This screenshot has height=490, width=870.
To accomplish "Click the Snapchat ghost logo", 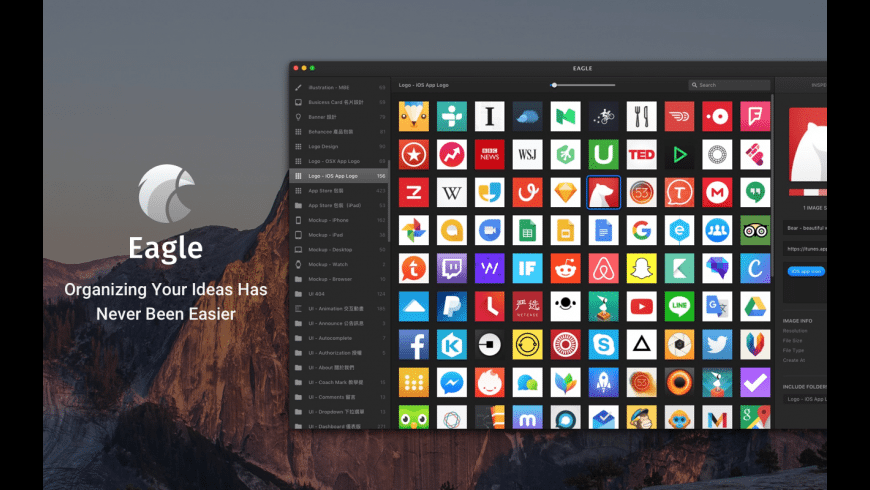I will [641, 268].
